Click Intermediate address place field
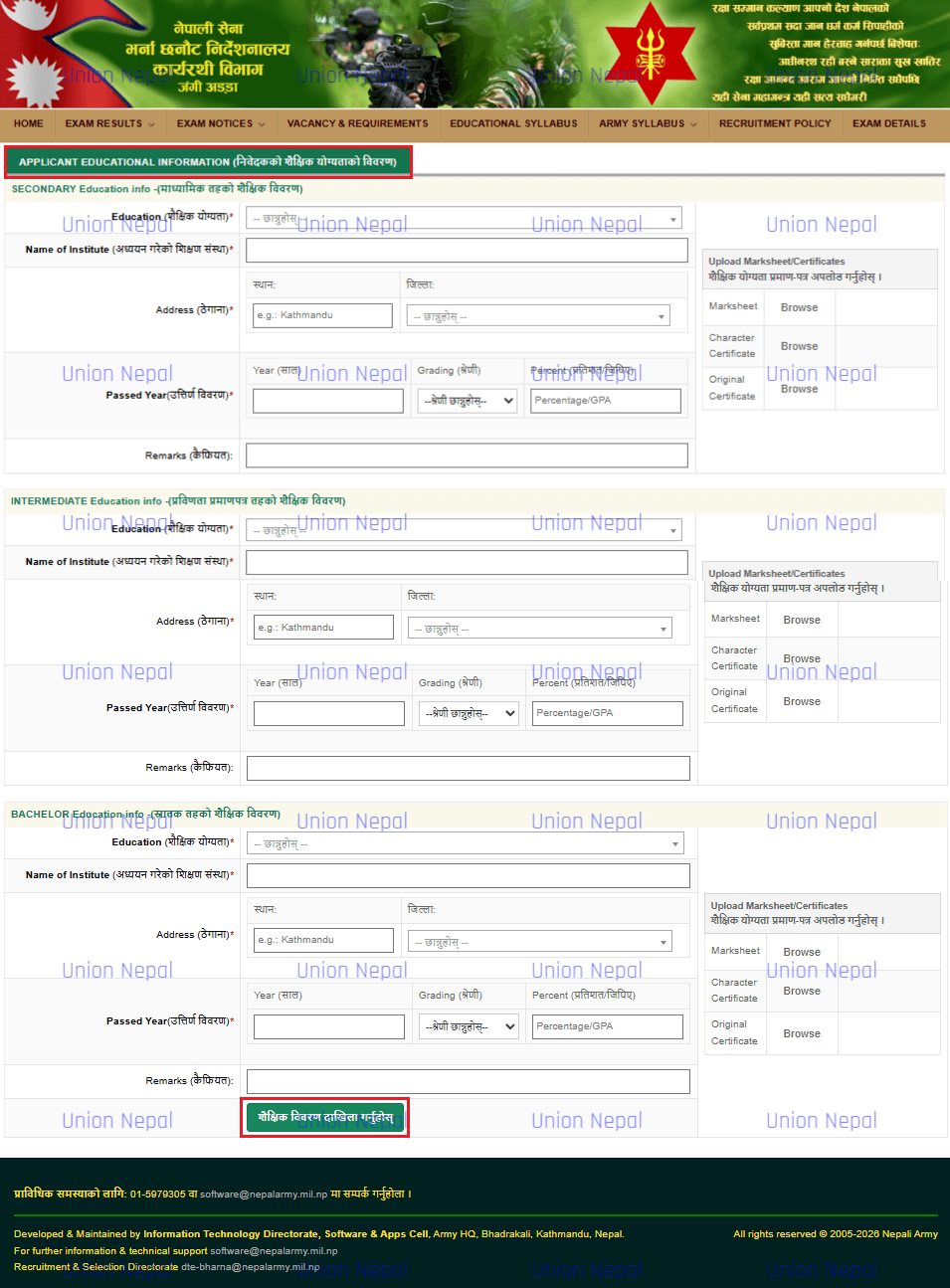This screenshot has height=1288, width=950. 323,628
